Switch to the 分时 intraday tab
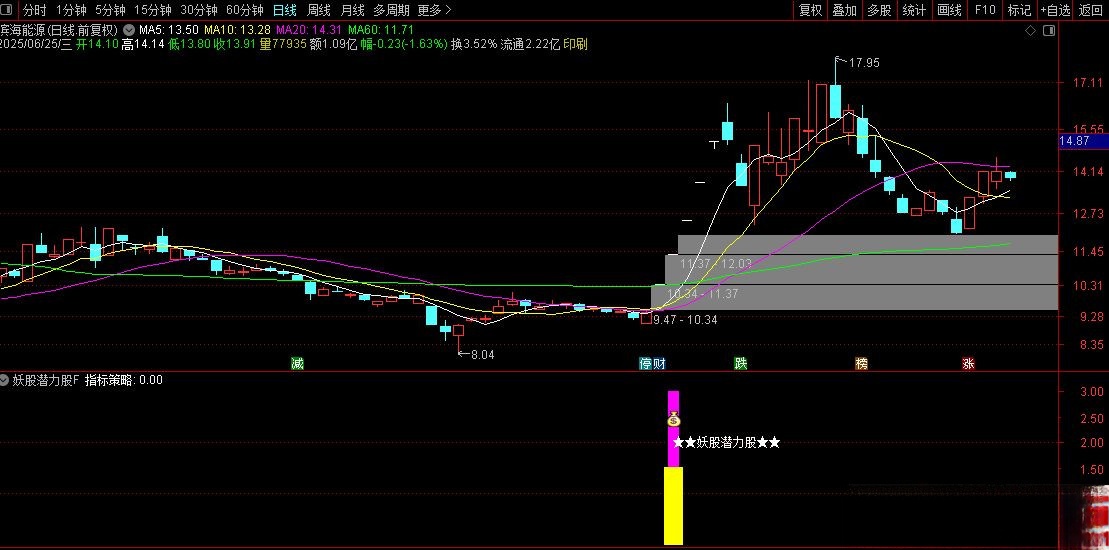The width and height of the screenshot is (1109, 550). point(34,10)
